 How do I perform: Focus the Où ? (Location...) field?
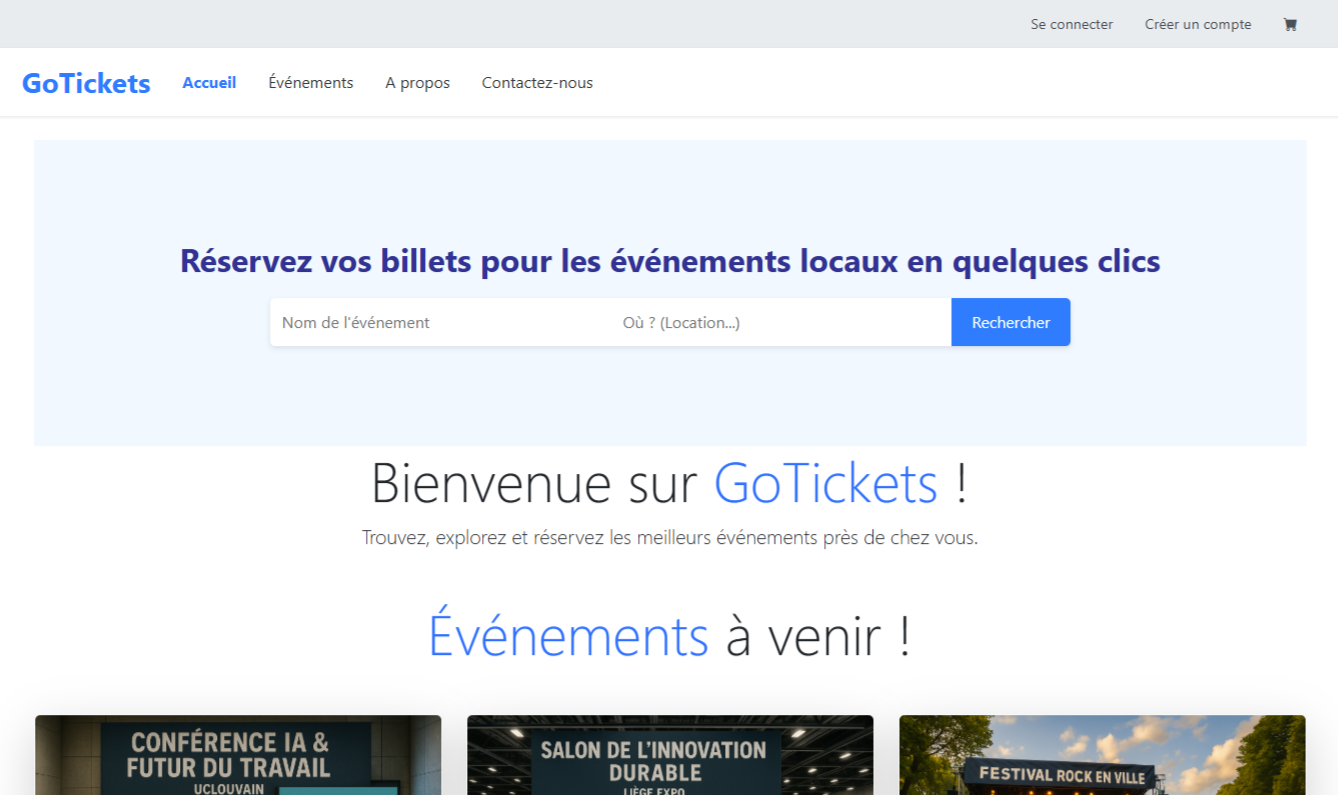point(781,322)
